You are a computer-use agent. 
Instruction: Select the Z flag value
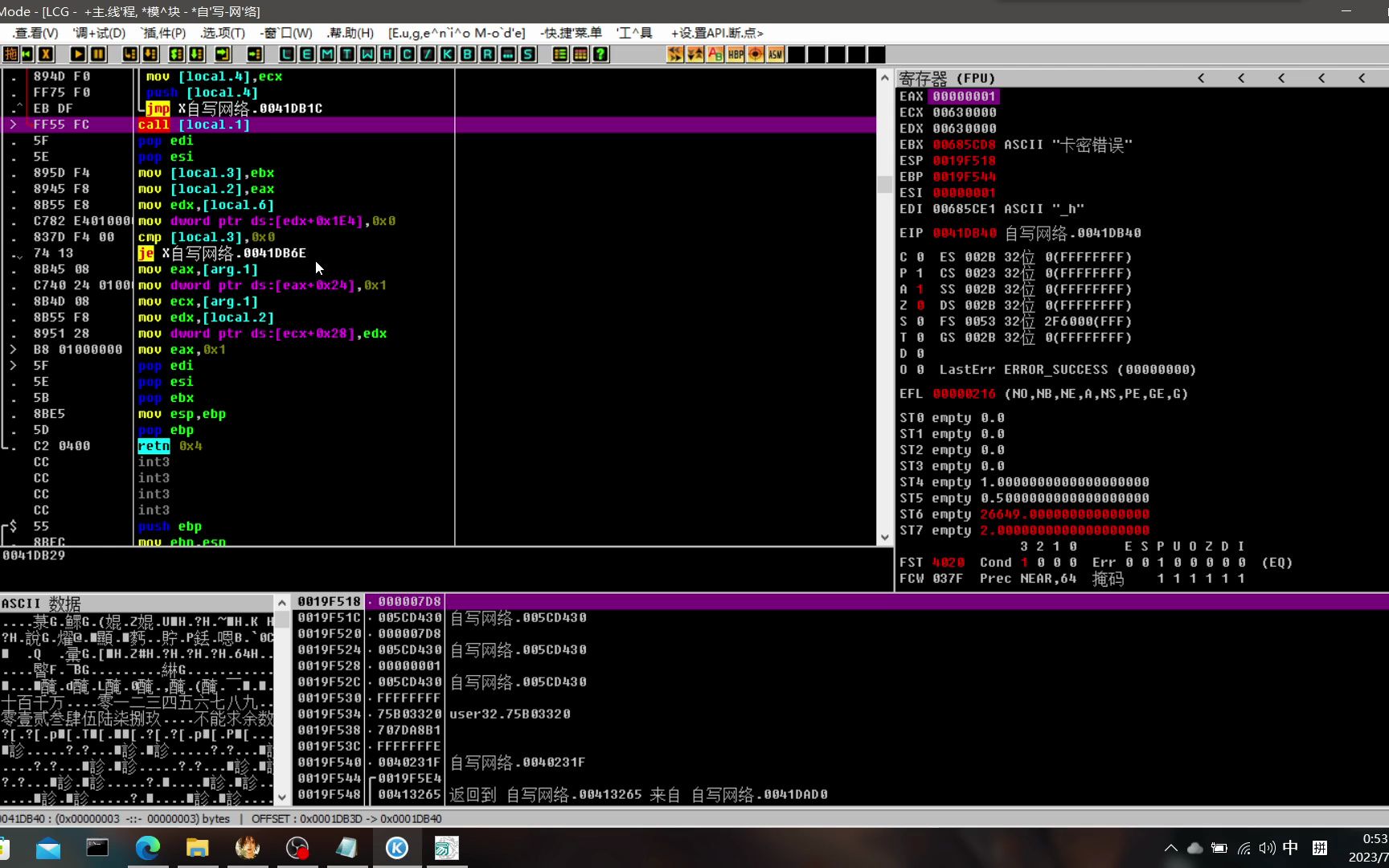(x=920, y=305)
